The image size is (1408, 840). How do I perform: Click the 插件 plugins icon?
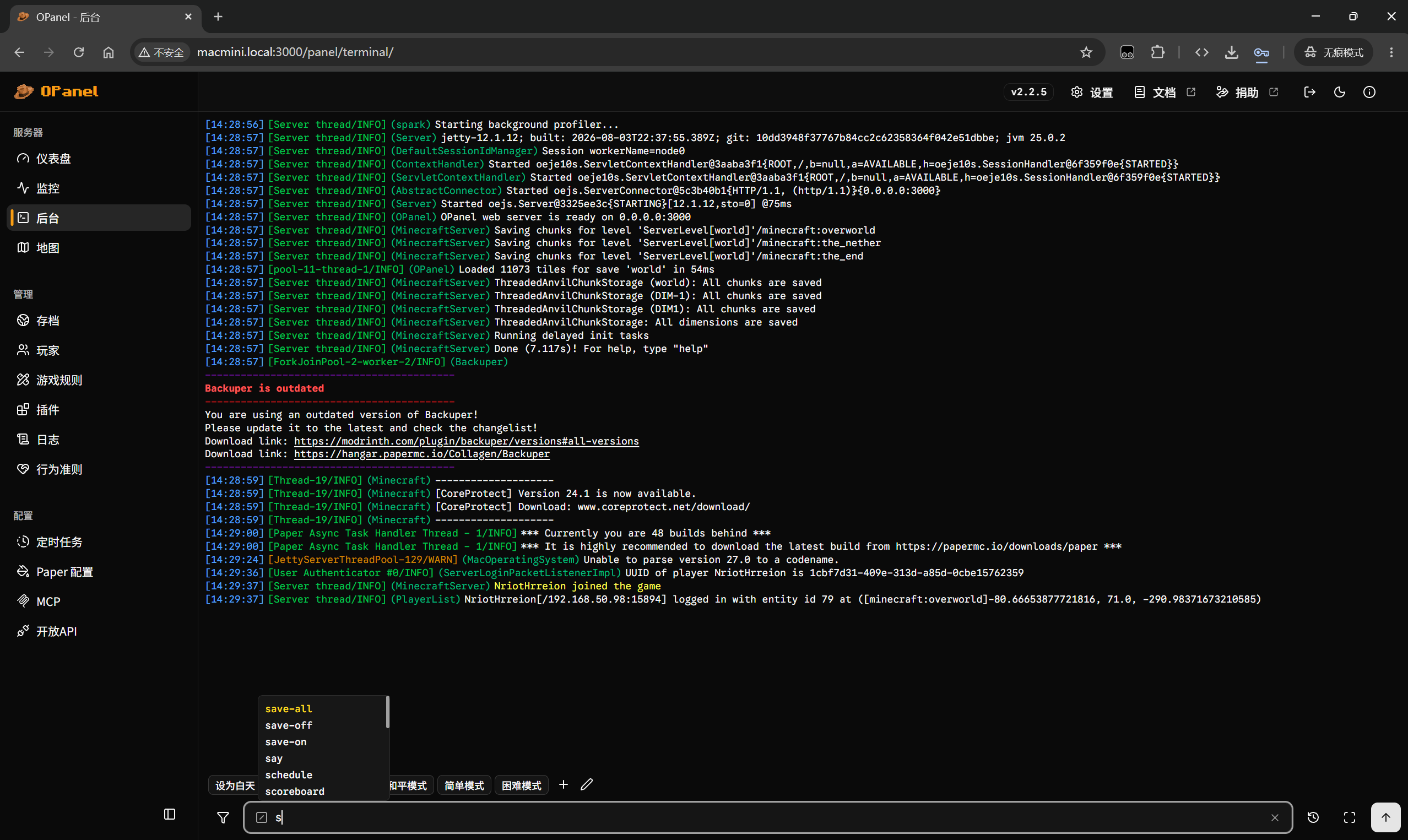coord(23,410)
